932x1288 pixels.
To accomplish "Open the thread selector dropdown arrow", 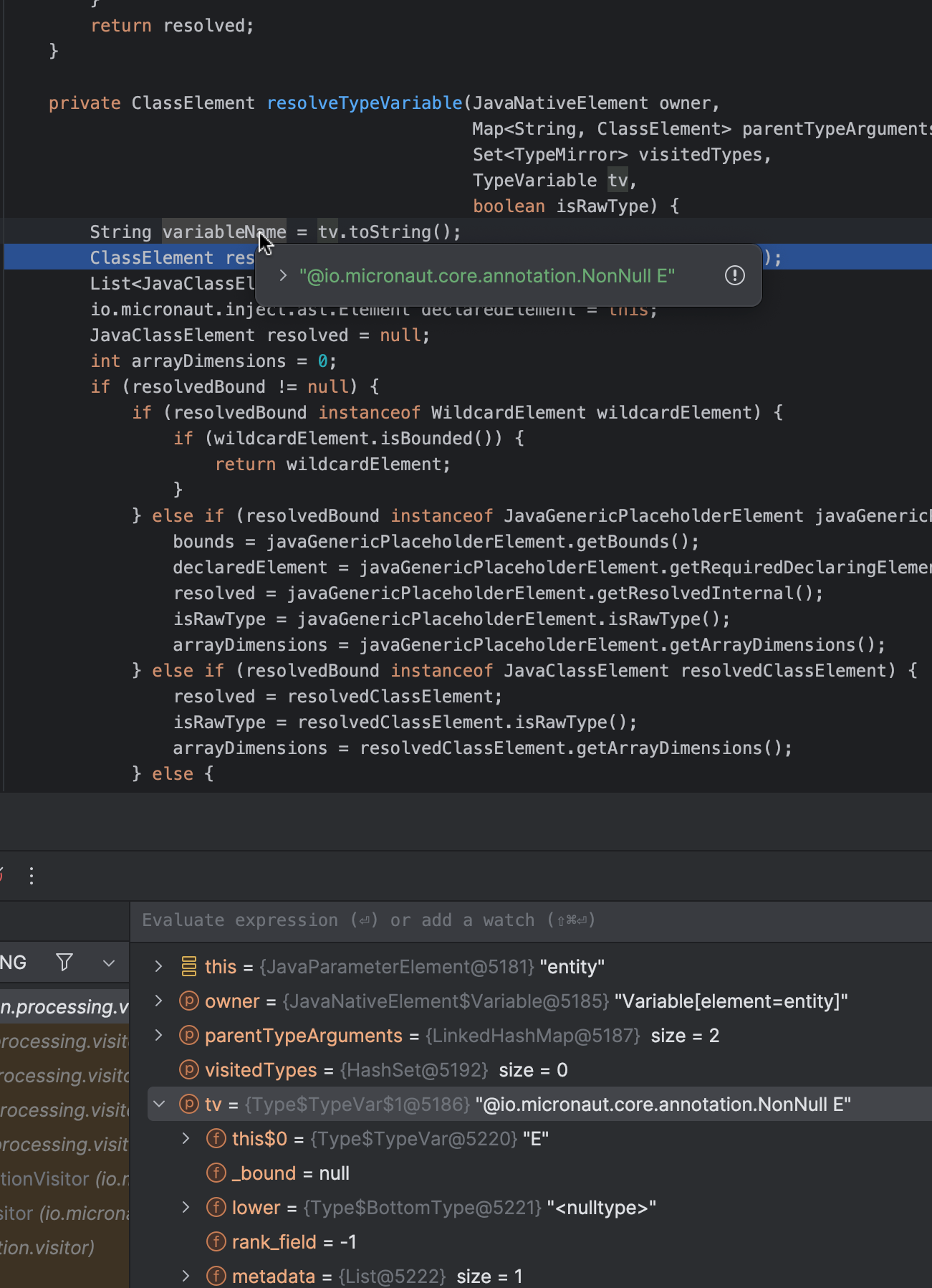I will [109, 962].
